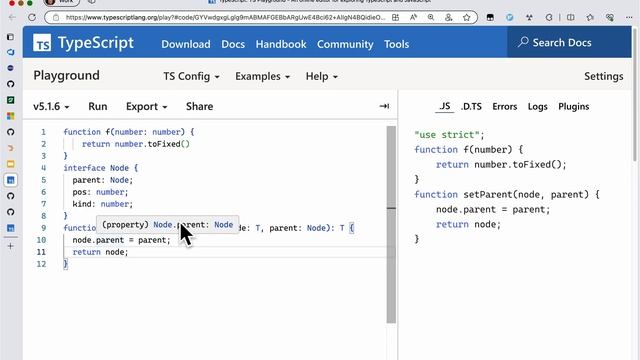Click the TypeScript wordmark link

96,43
